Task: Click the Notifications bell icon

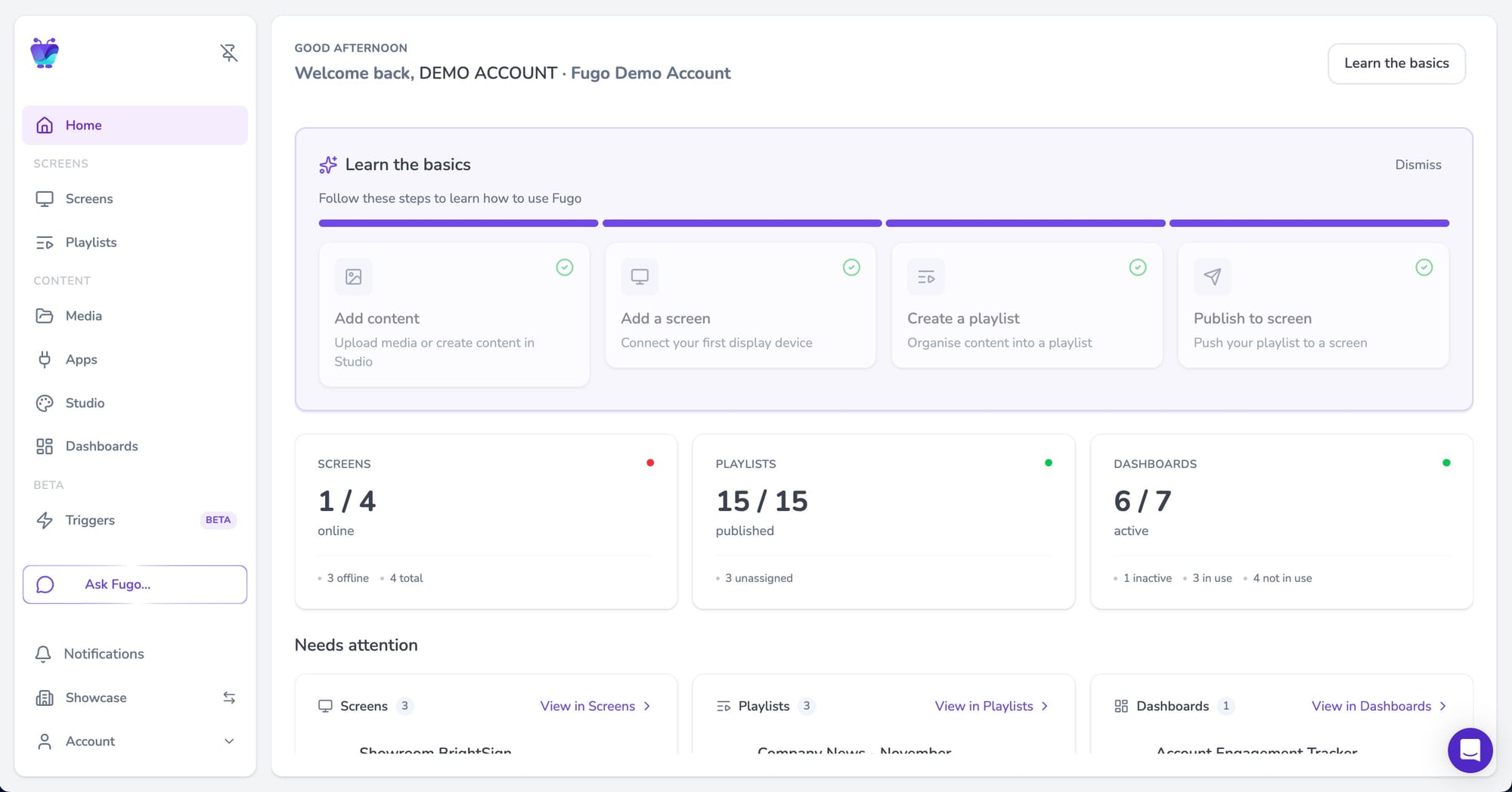Action: (44, 654)
